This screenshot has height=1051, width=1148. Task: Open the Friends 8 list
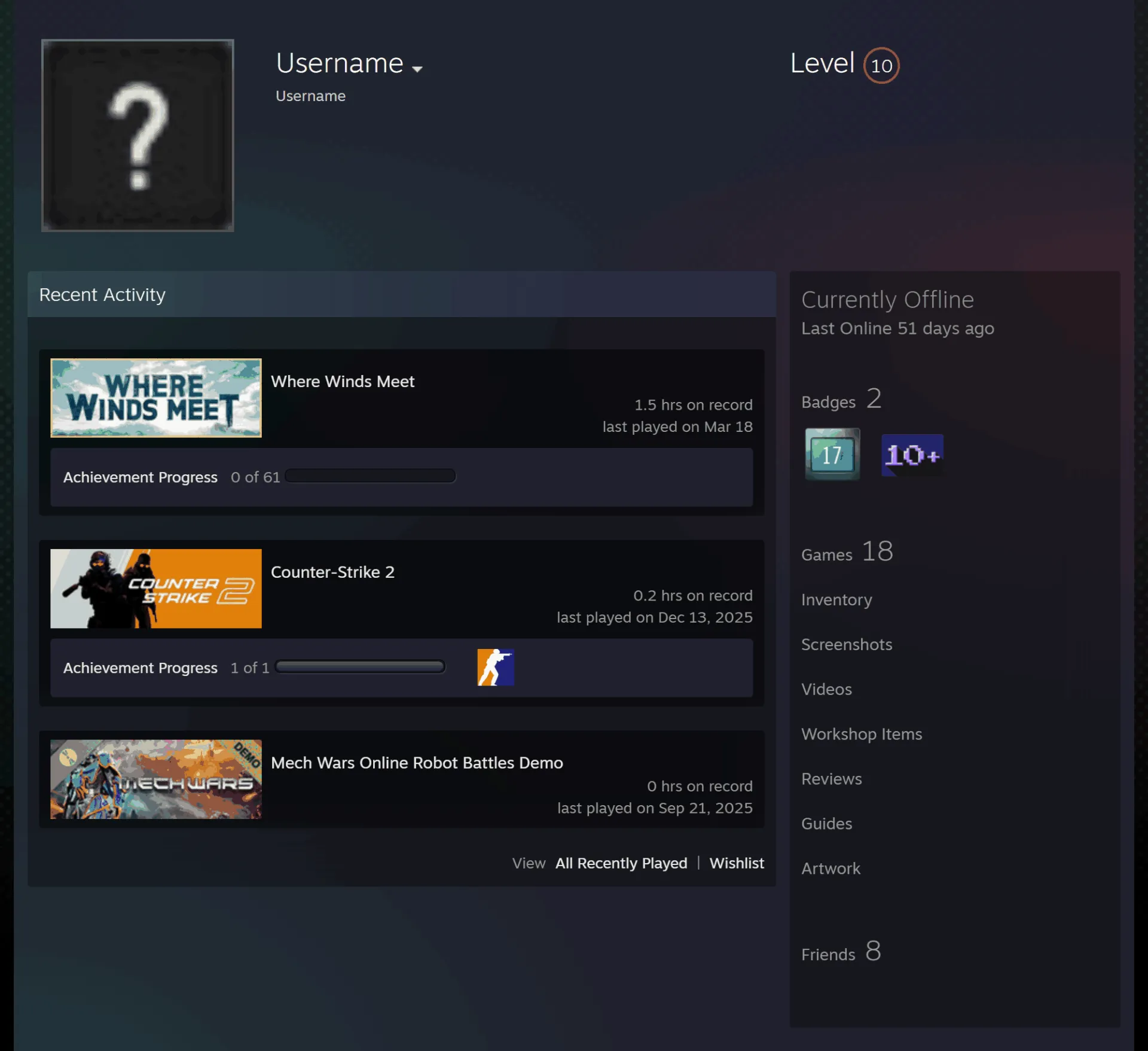point(841,952)
